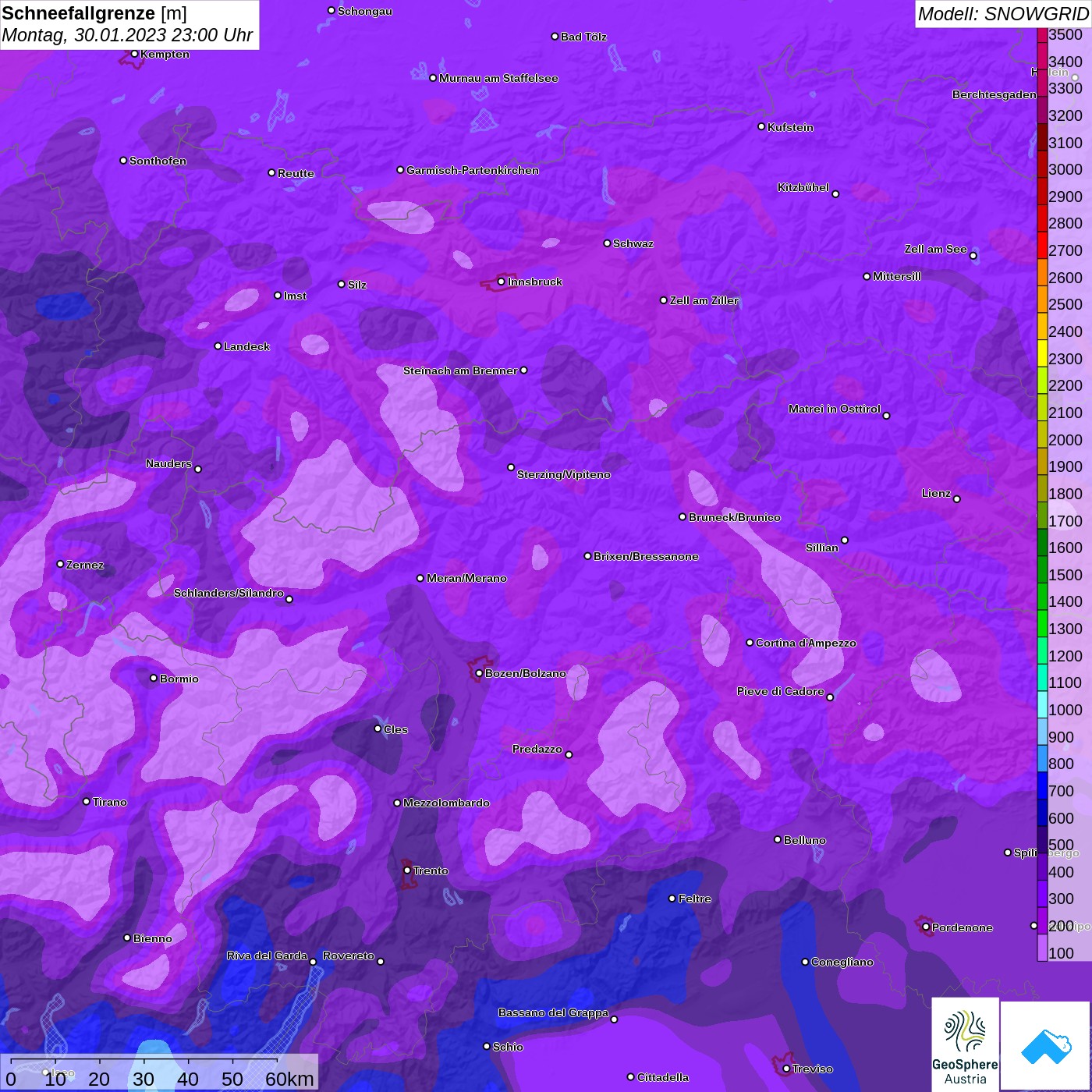Click the Imst label

point(295,296)
